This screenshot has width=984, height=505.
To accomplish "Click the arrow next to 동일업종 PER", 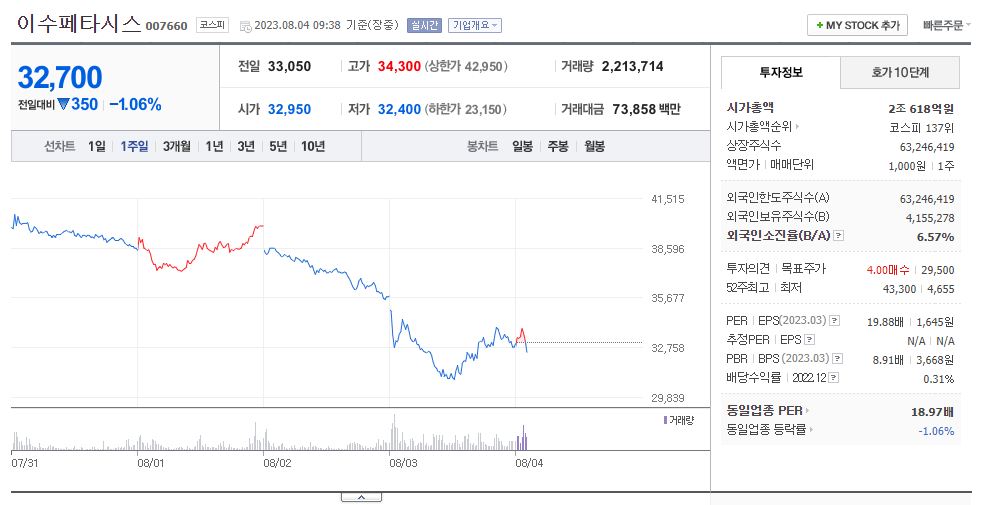I will coord(807,411).
